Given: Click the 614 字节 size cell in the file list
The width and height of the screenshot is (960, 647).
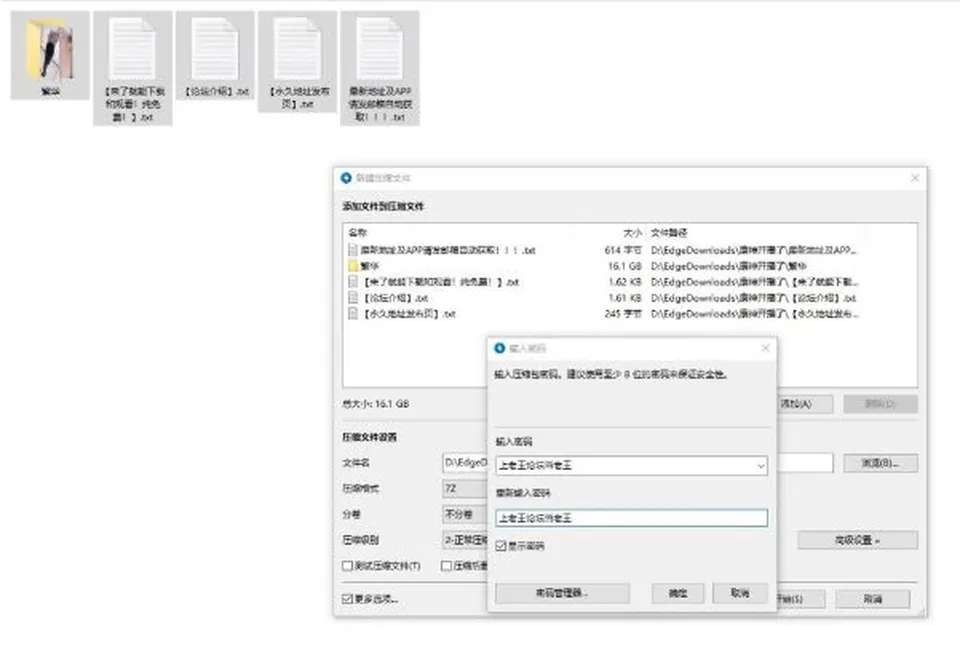Looking at the screenshot, I should point(623,250).
